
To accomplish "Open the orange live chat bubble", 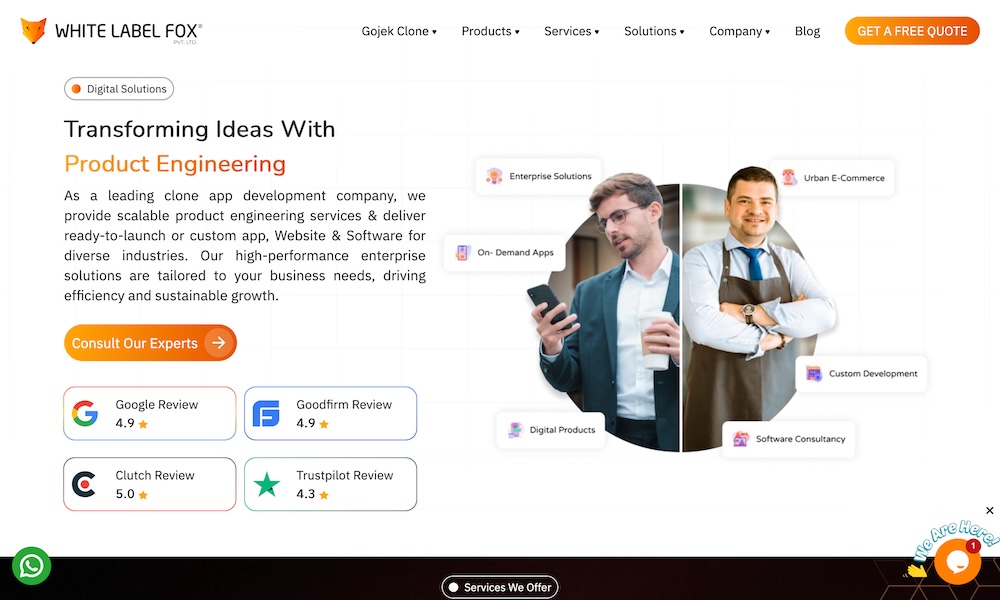I will (957, 562).
